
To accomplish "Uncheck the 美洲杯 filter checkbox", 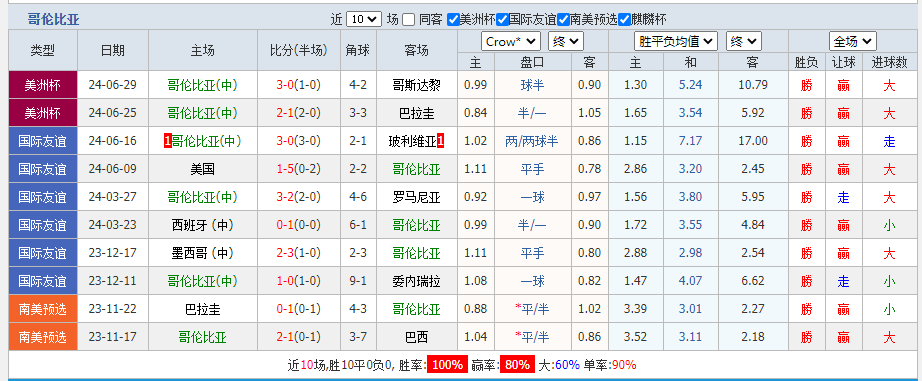I will coord(452,19).
